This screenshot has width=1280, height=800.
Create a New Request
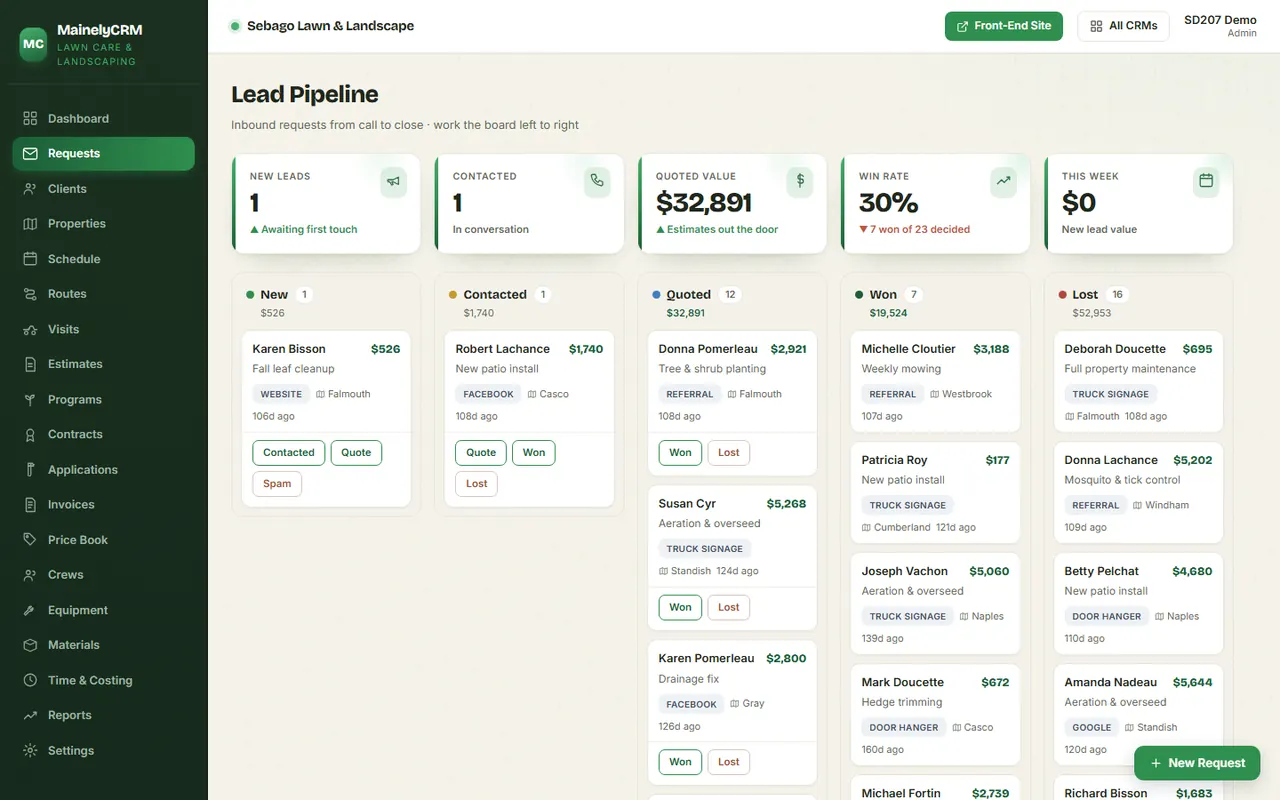1197,763
